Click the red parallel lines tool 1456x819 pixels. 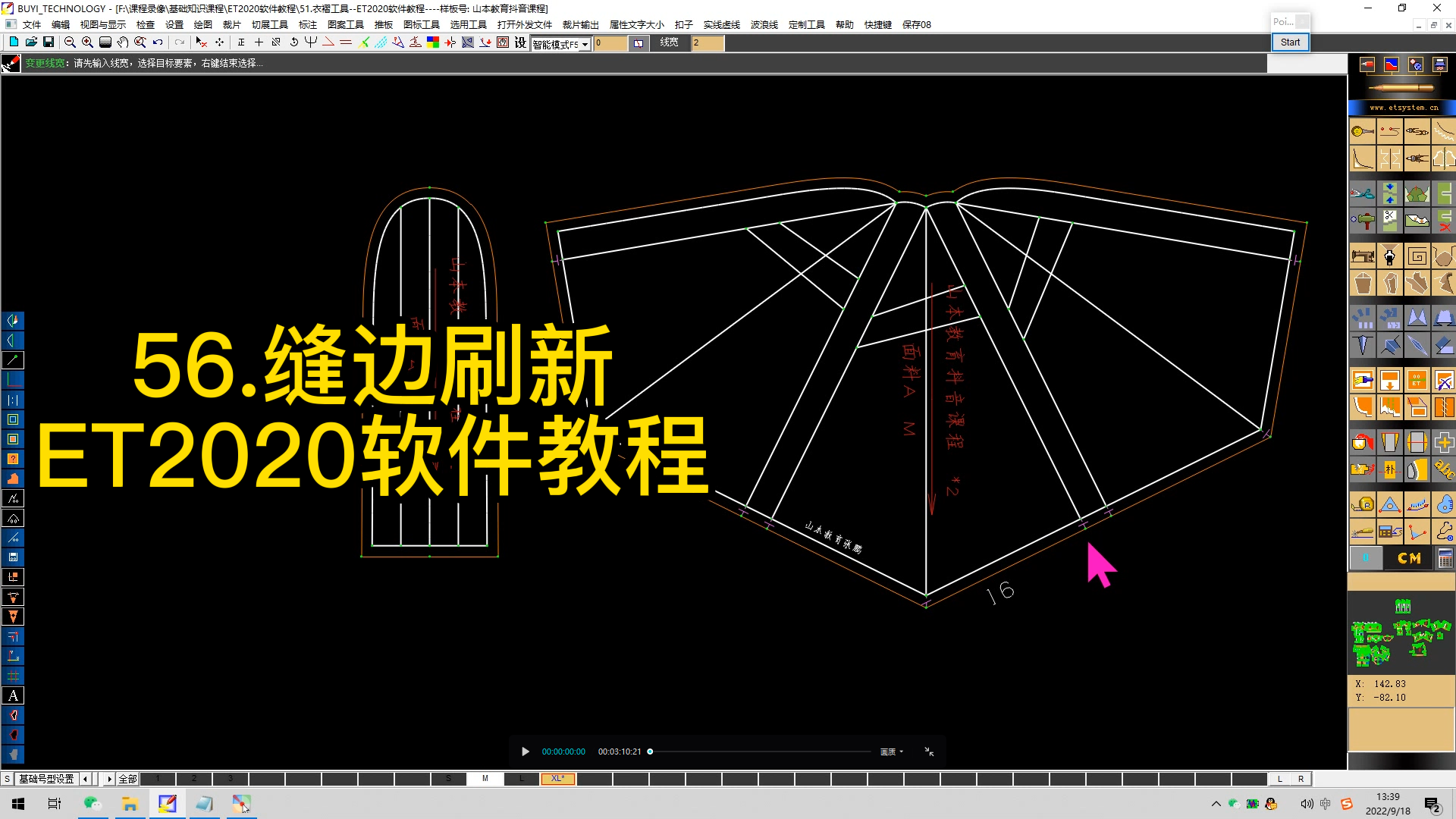point(346,42)
